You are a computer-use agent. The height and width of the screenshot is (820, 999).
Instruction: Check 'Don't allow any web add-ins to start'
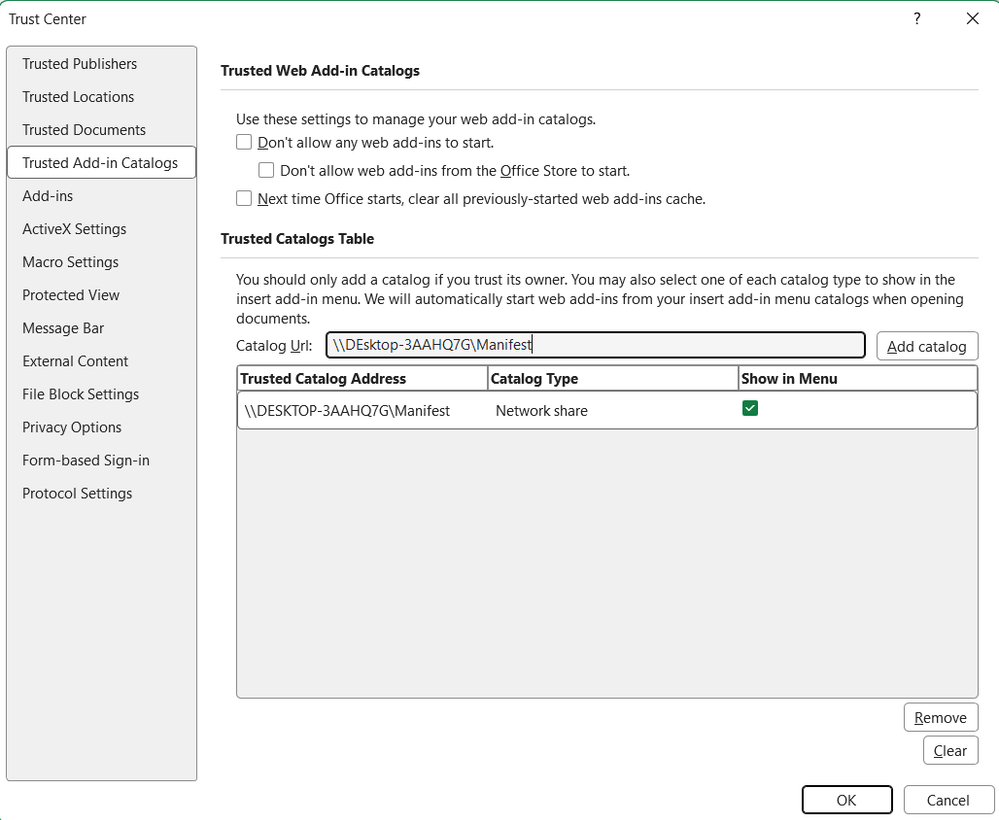244,142
